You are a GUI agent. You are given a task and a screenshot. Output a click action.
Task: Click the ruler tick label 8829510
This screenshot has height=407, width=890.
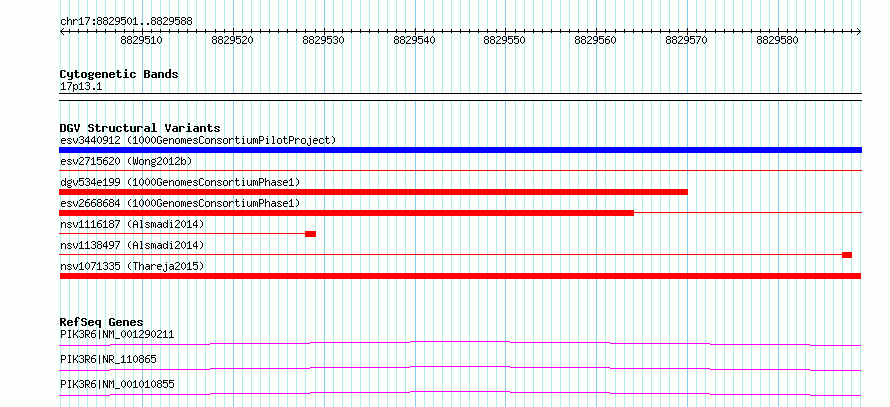[141, 40]
